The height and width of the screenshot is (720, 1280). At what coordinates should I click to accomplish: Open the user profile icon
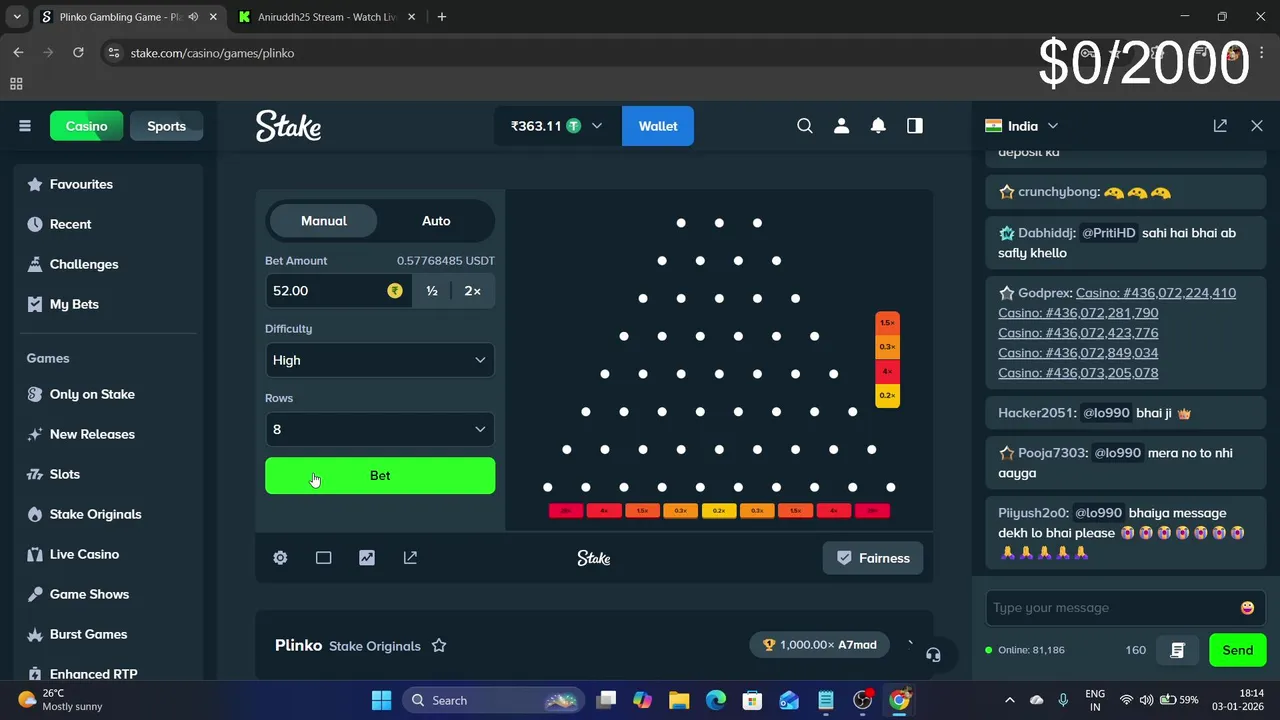click(x=842, y=126)
